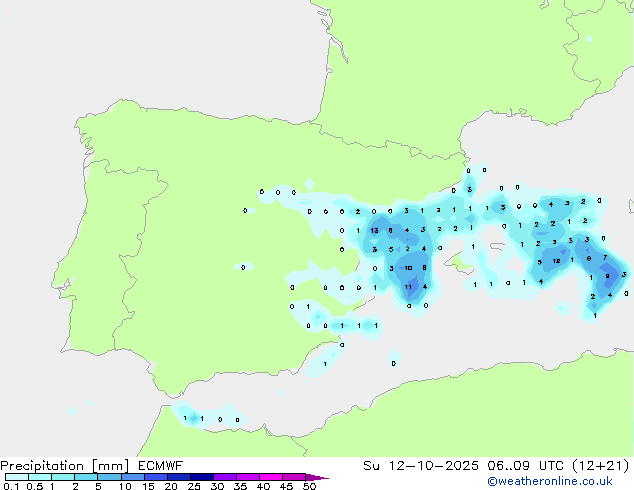This screenshot has height=490, width=634.
Task: Click the '35' legend scale label
Action: coord(240,486)
